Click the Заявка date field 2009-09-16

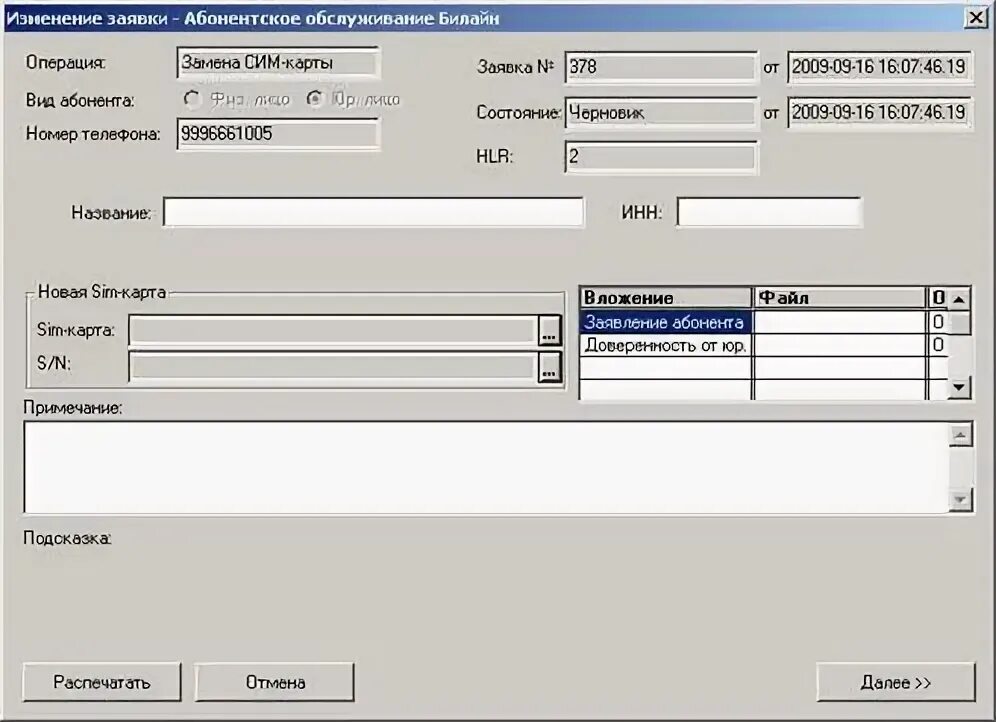point(879,67)
